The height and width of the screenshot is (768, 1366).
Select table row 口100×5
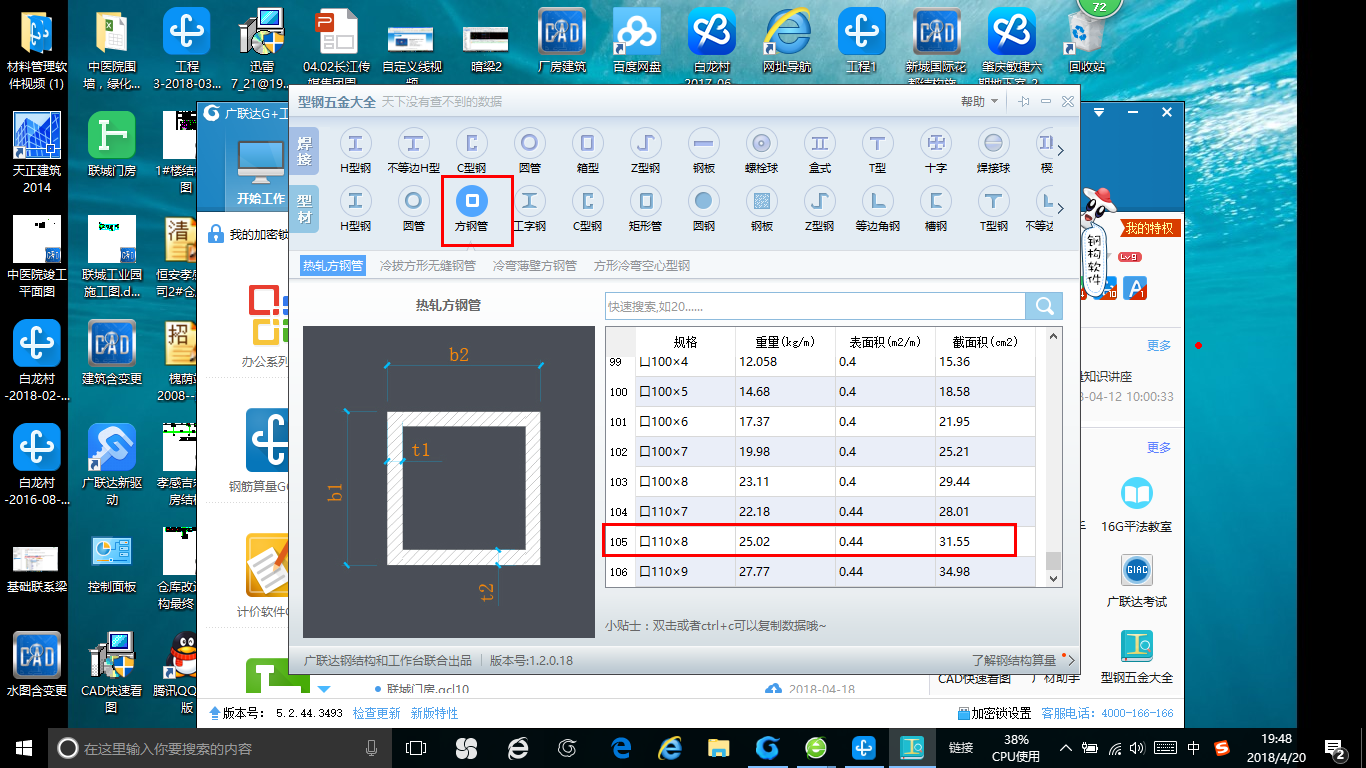(x=820, y=392)
